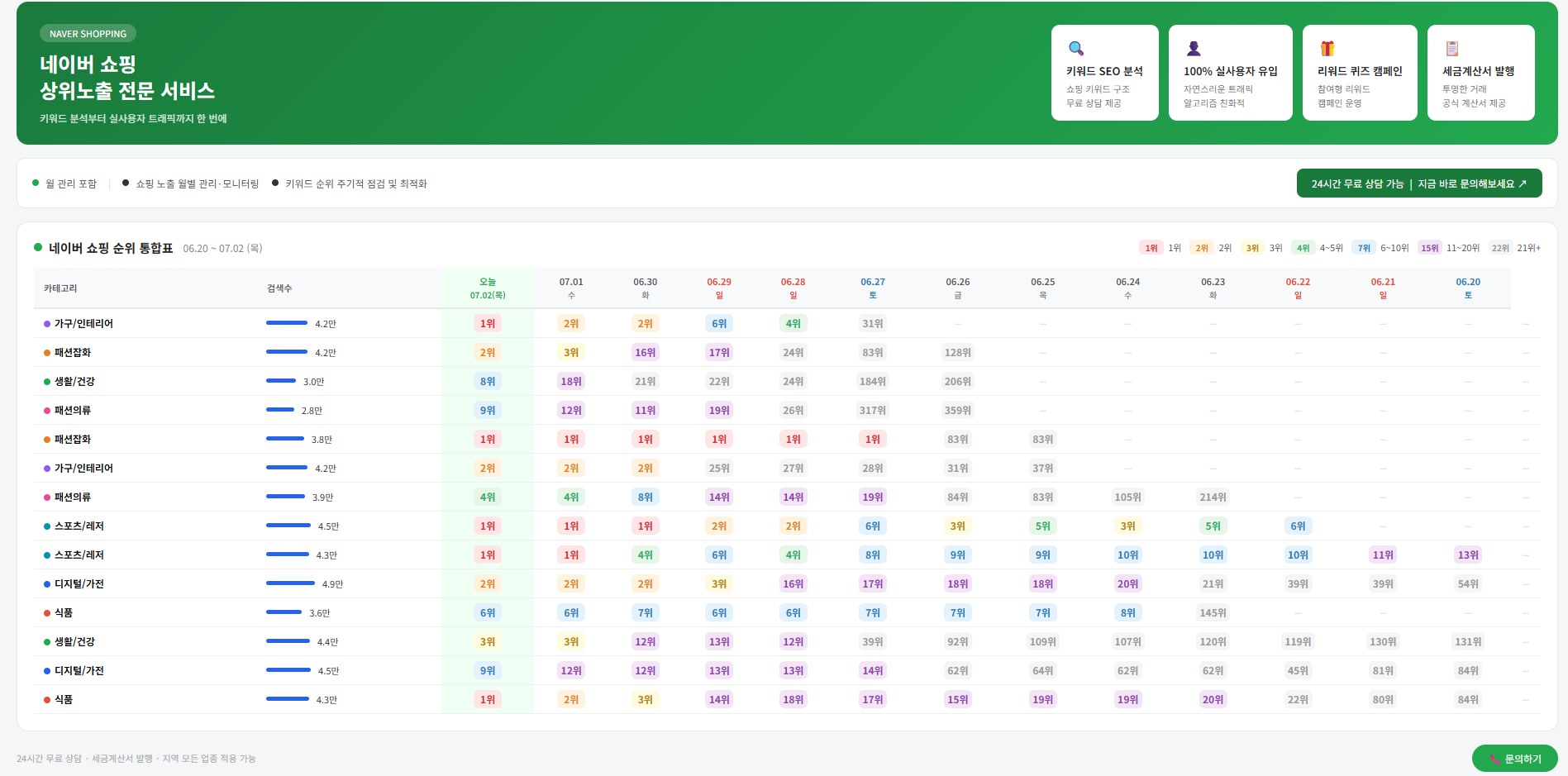The image size is (1568, 776).
Task: Click the search volume bar next to 3.6만
Action: (x=284, y=612)
